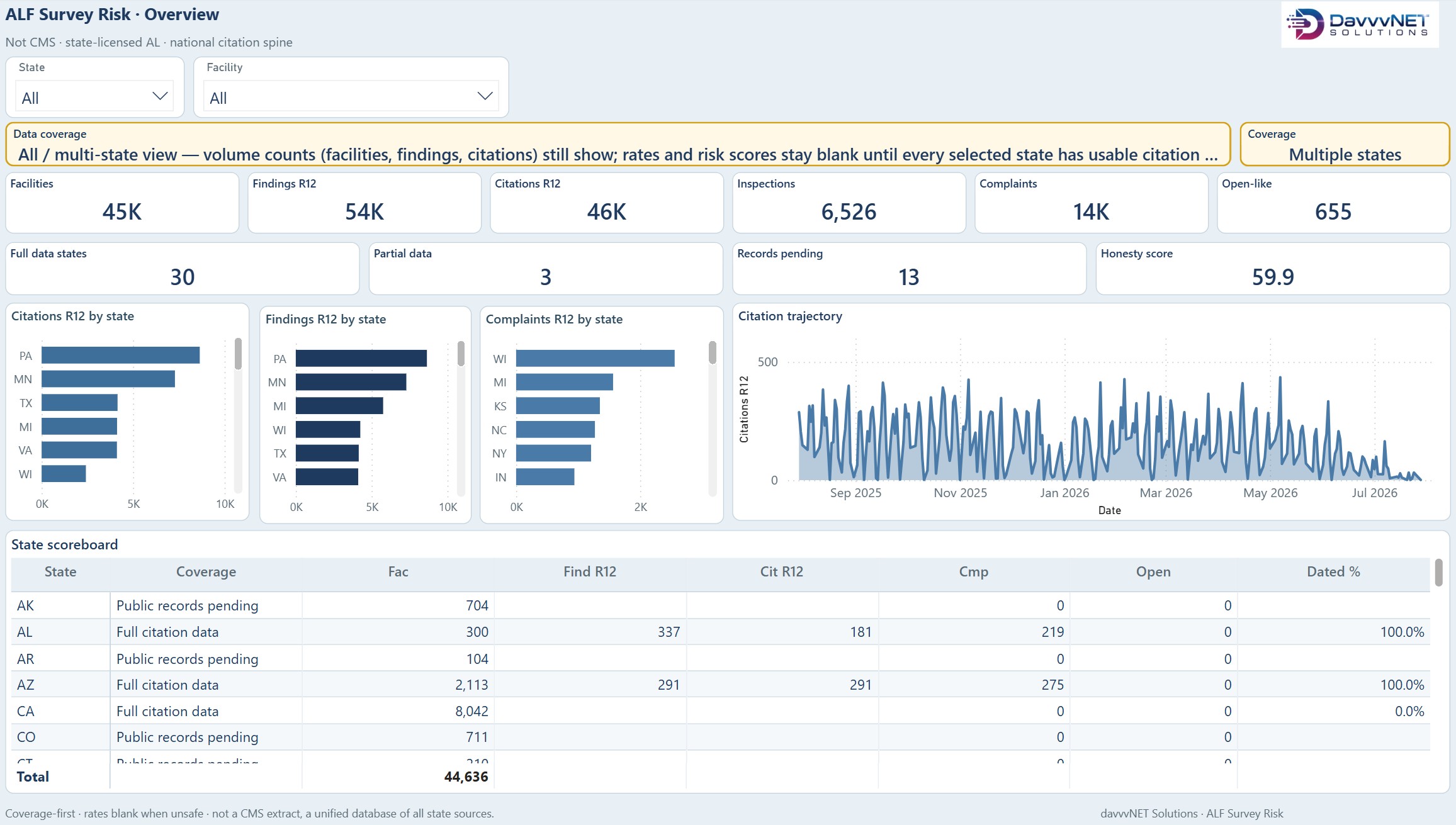Image resolution: width=1456 pixels, height=825 pixels.
Task: Select the Citations R12 46K card
Action: pos(607,203)
